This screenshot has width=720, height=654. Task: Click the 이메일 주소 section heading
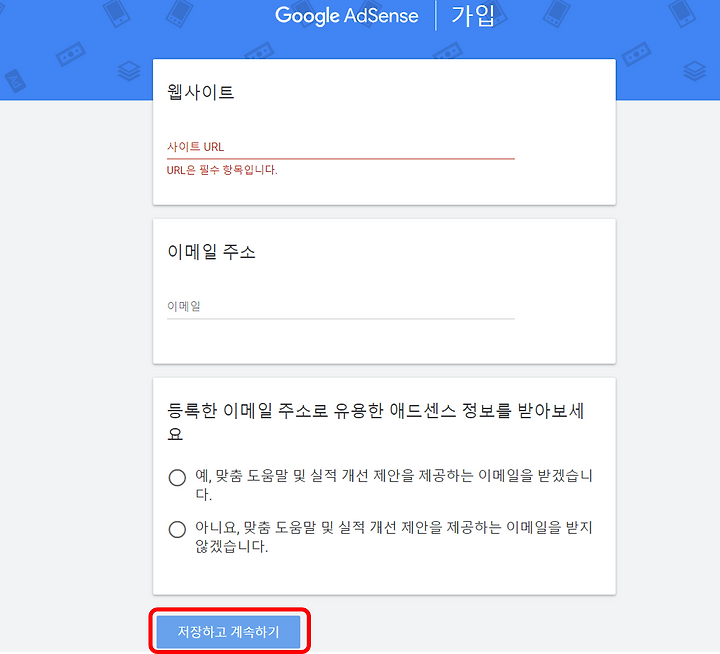[x=211, y=252]
